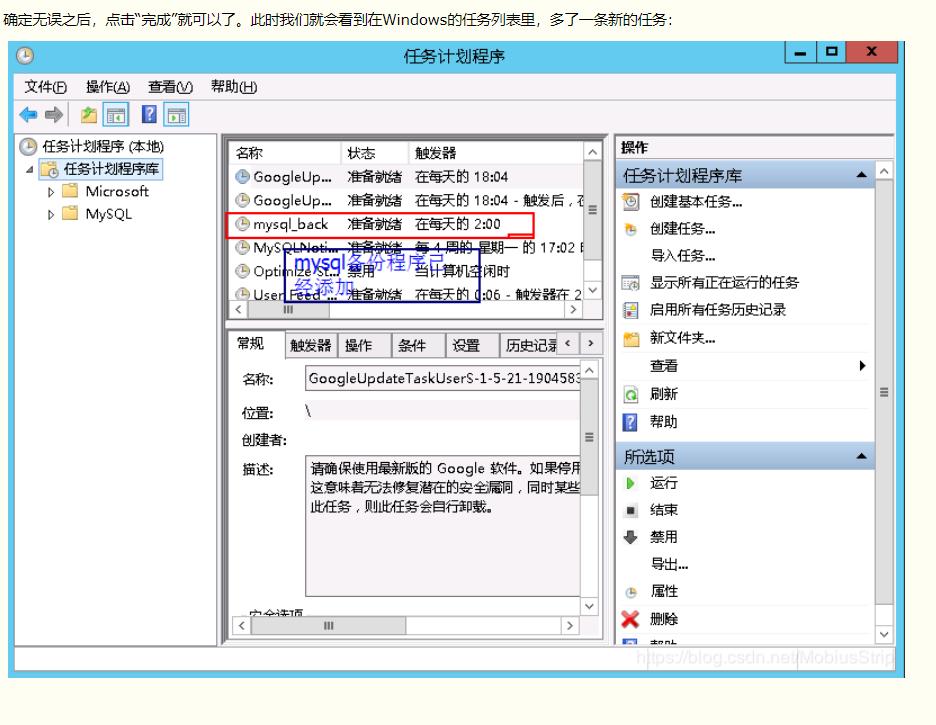Switch to the 操作 tab

coord(365,345)
